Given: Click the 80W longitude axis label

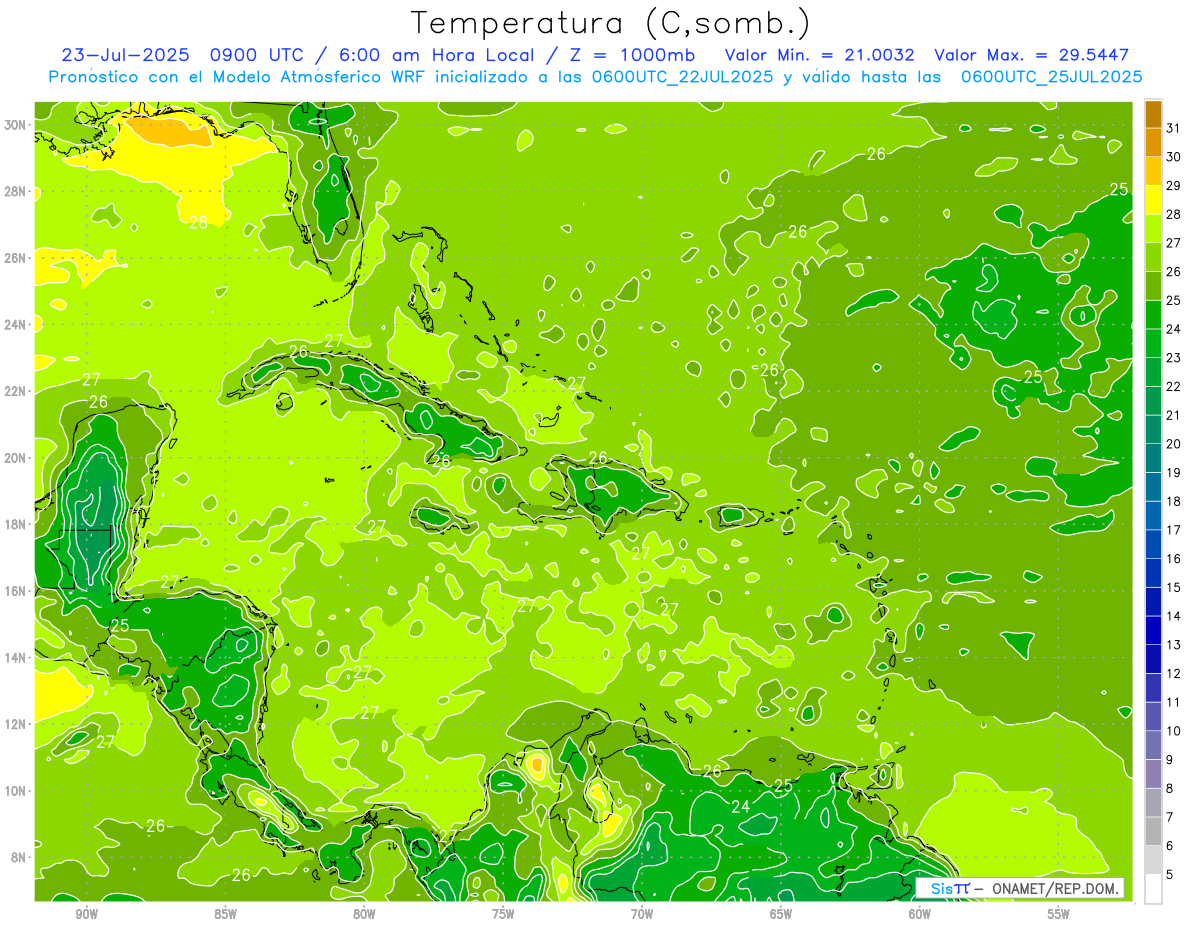Looking at the screenshot, I should click(364, 915).
